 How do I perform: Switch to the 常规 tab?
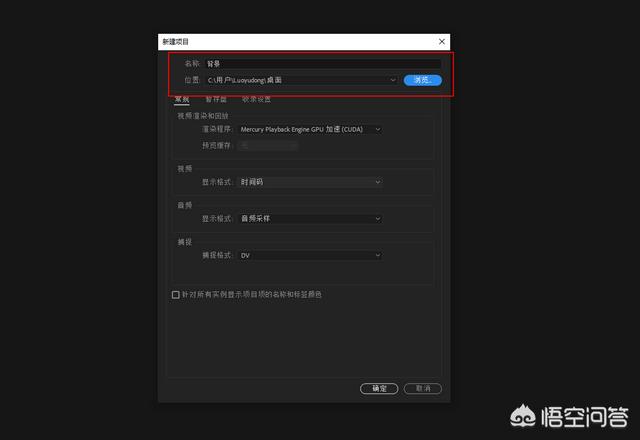pos(181,99)
